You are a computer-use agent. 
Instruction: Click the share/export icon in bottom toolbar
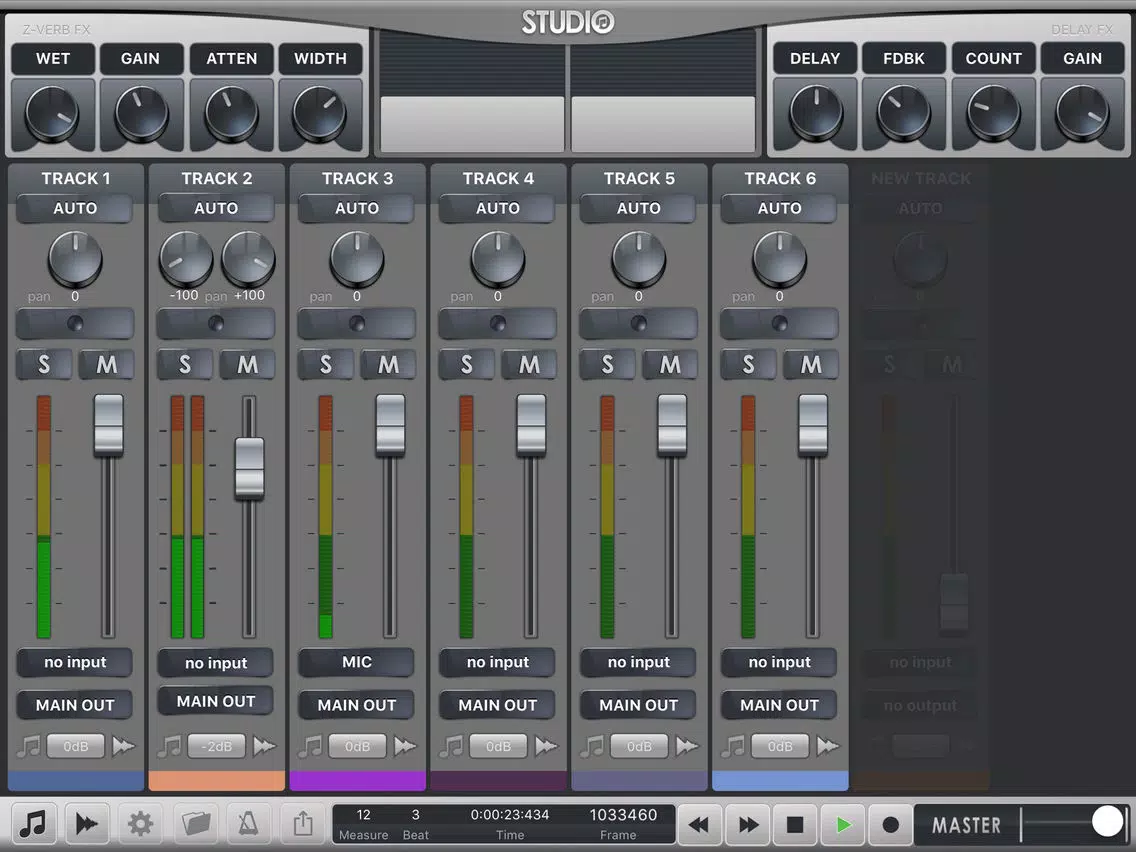[303, 824]
